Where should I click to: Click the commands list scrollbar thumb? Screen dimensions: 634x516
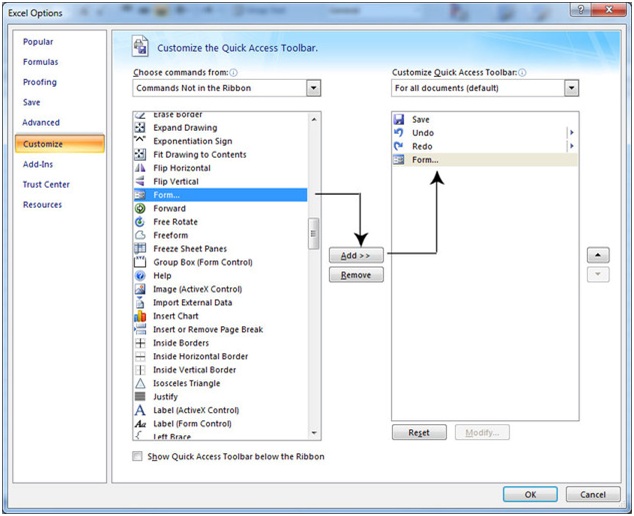coord(314,233)
